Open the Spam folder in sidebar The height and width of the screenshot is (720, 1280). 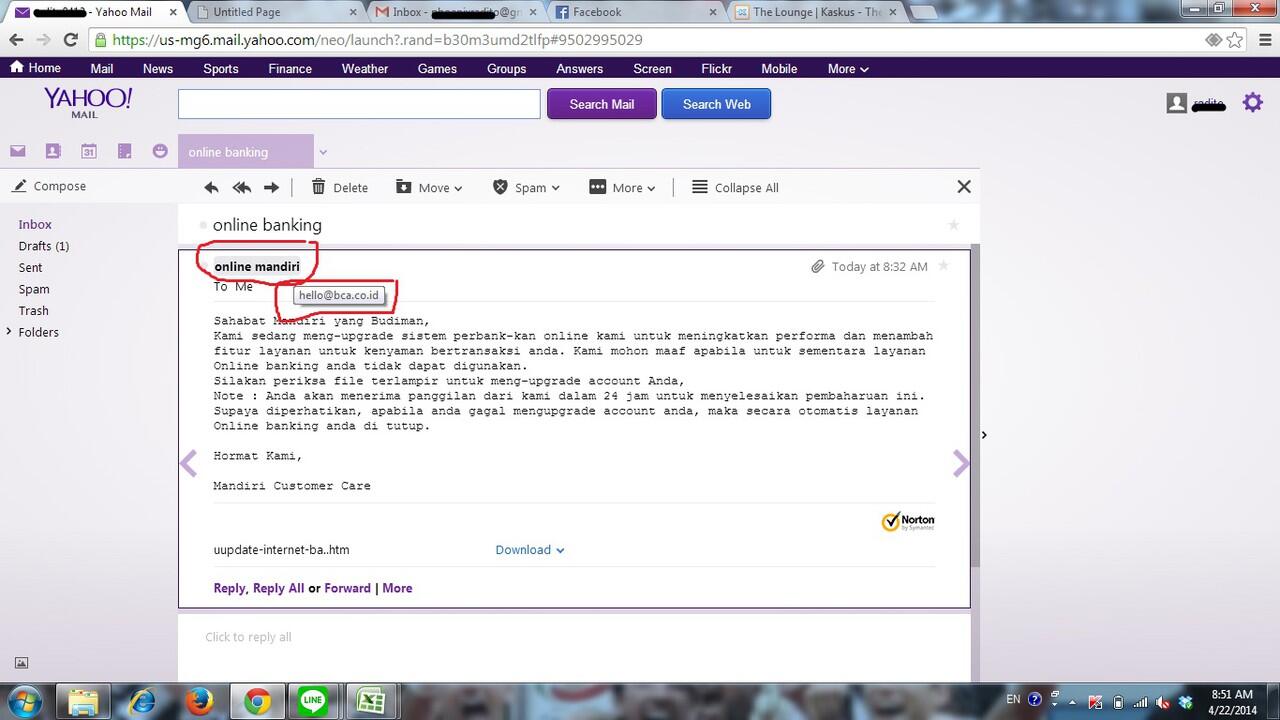pos(34,289)
